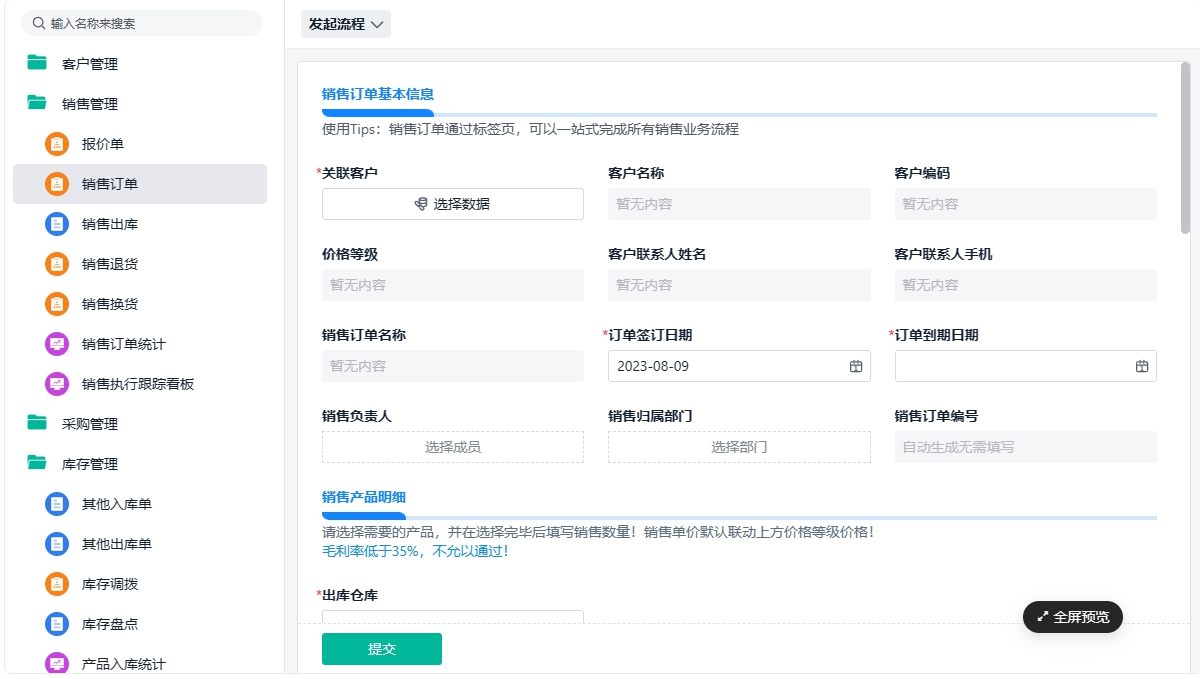Open 销售出库 in the sidebar
The image size is (1200, 679).
140,224
